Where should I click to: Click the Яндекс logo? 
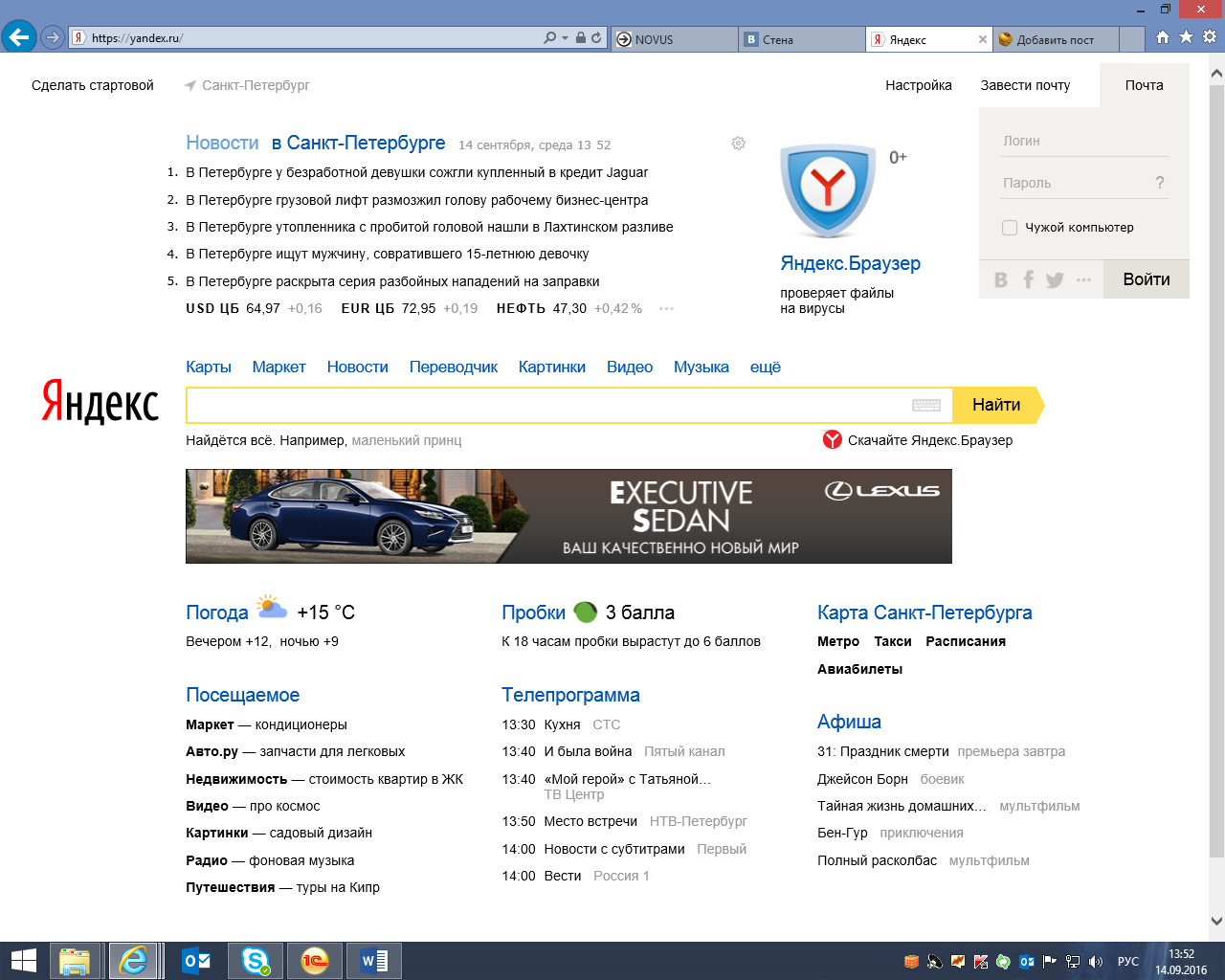pyautogui.click(x=100, y=402)
